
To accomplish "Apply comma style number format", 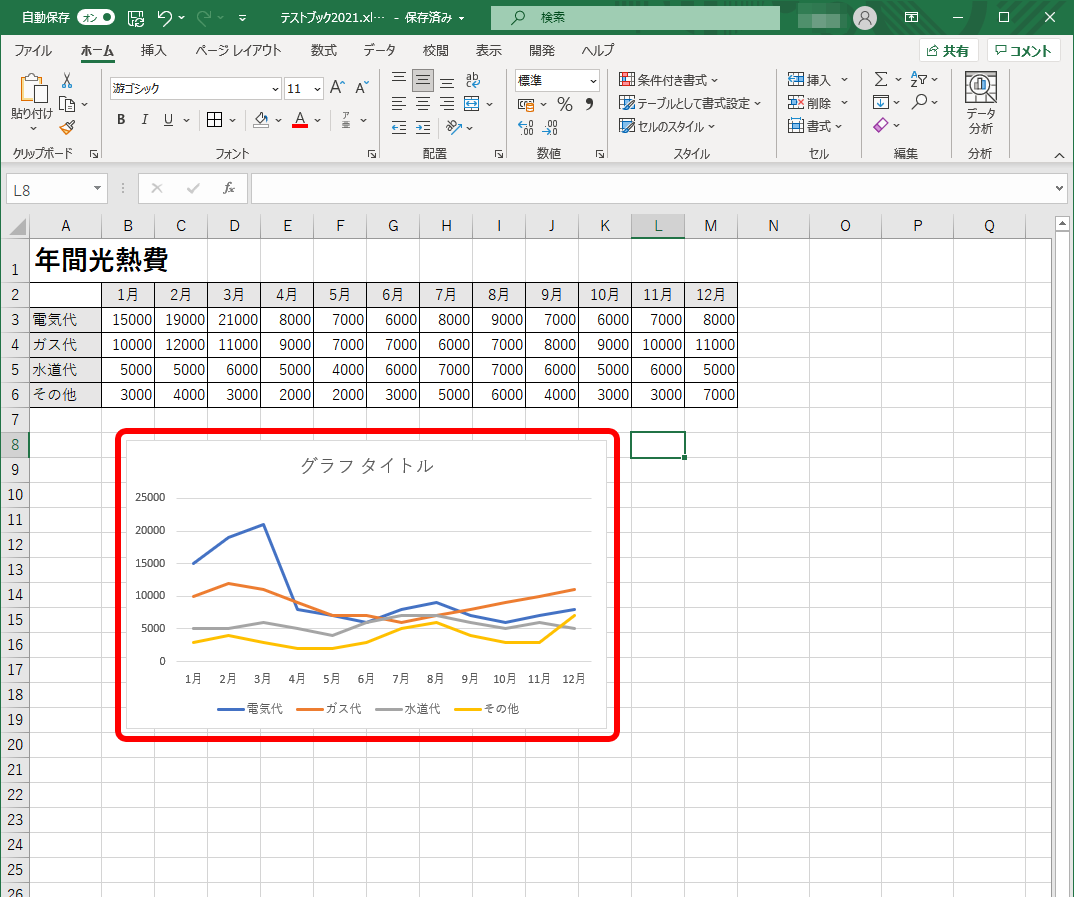I will click(589, 104).
